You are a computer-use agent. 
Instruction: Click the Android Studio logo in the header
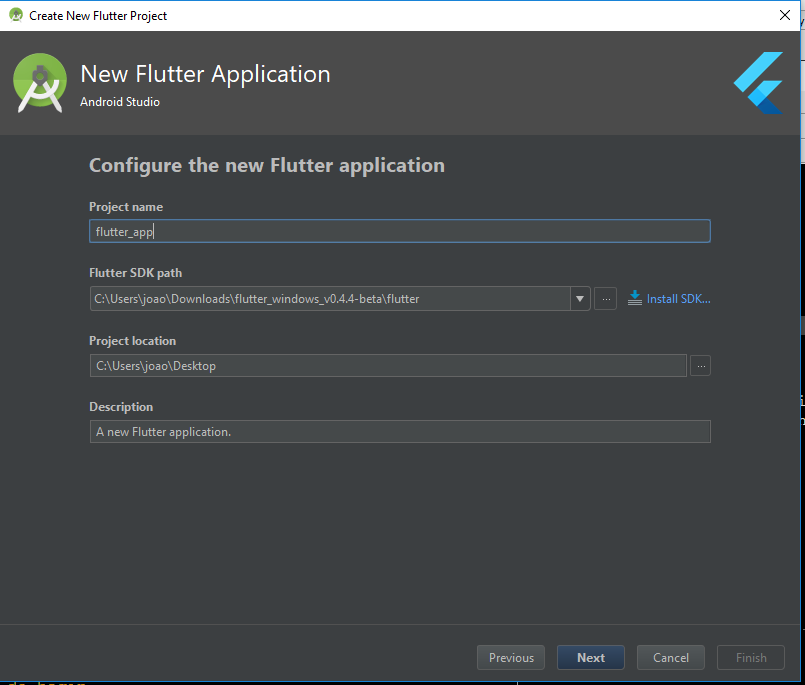point(40,83)
